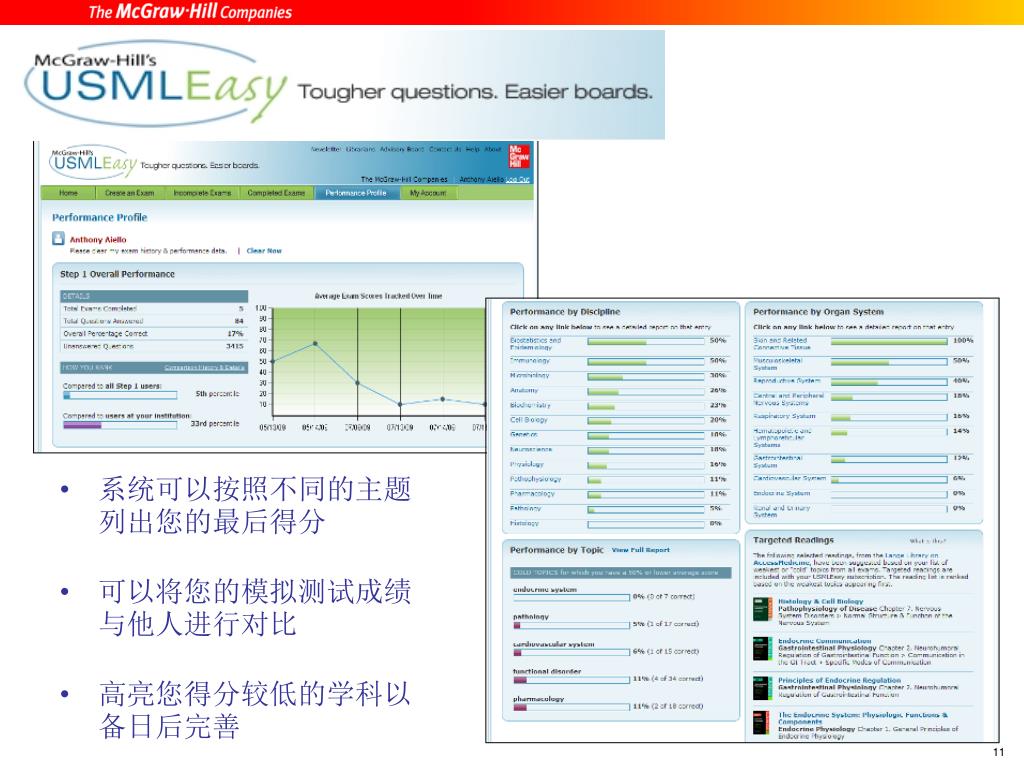Click the Performance Profile page heading
Image resolution: width=1024 pixels, height=768 pixels.
[100, 217]
